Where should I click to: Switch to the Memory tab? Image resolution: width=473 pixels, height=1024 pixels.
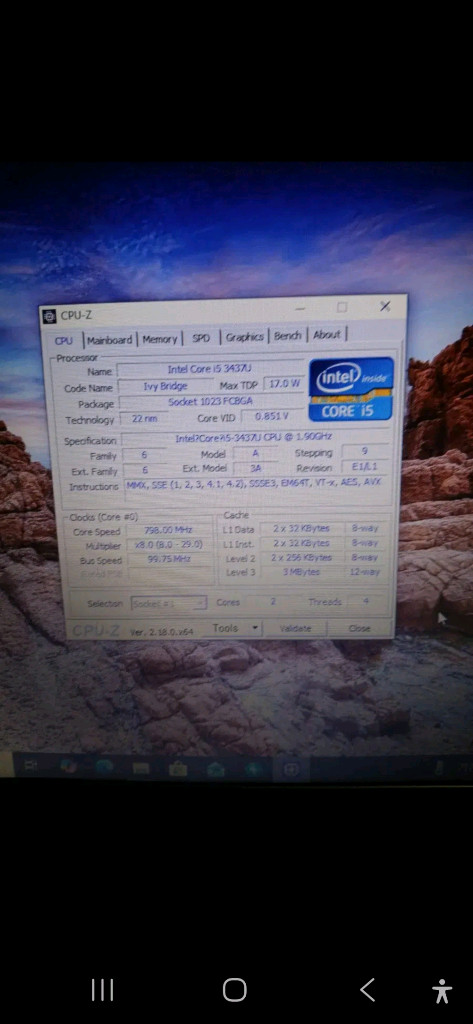click(x=160, y=339)
